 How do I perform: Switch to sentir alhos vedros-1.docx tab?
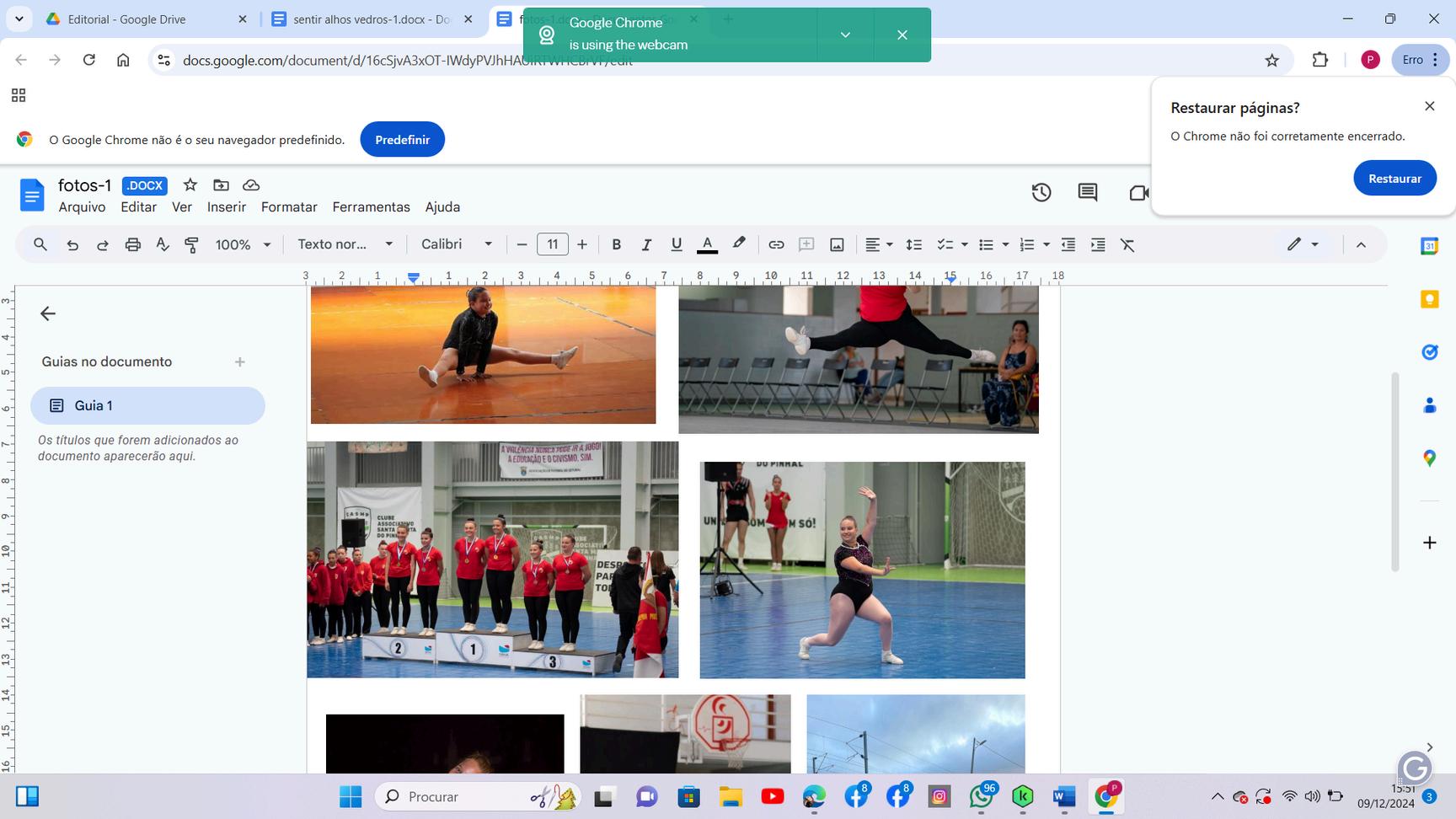pos(373,19)
